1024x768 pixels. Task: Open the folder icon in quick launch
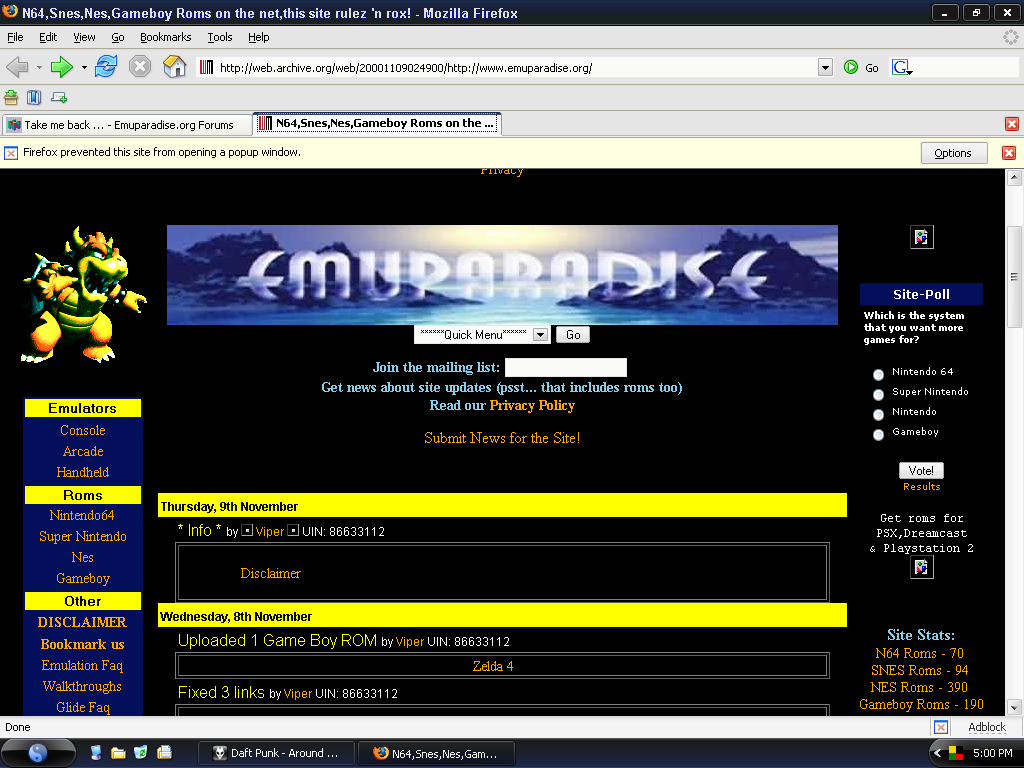coord(118,753)
